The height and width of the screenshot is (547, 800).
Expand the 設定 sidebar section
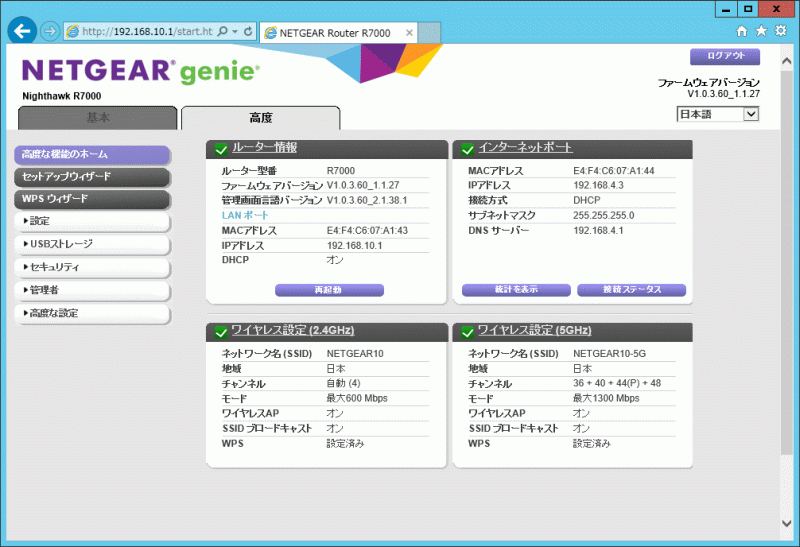(x=92, y=221)
